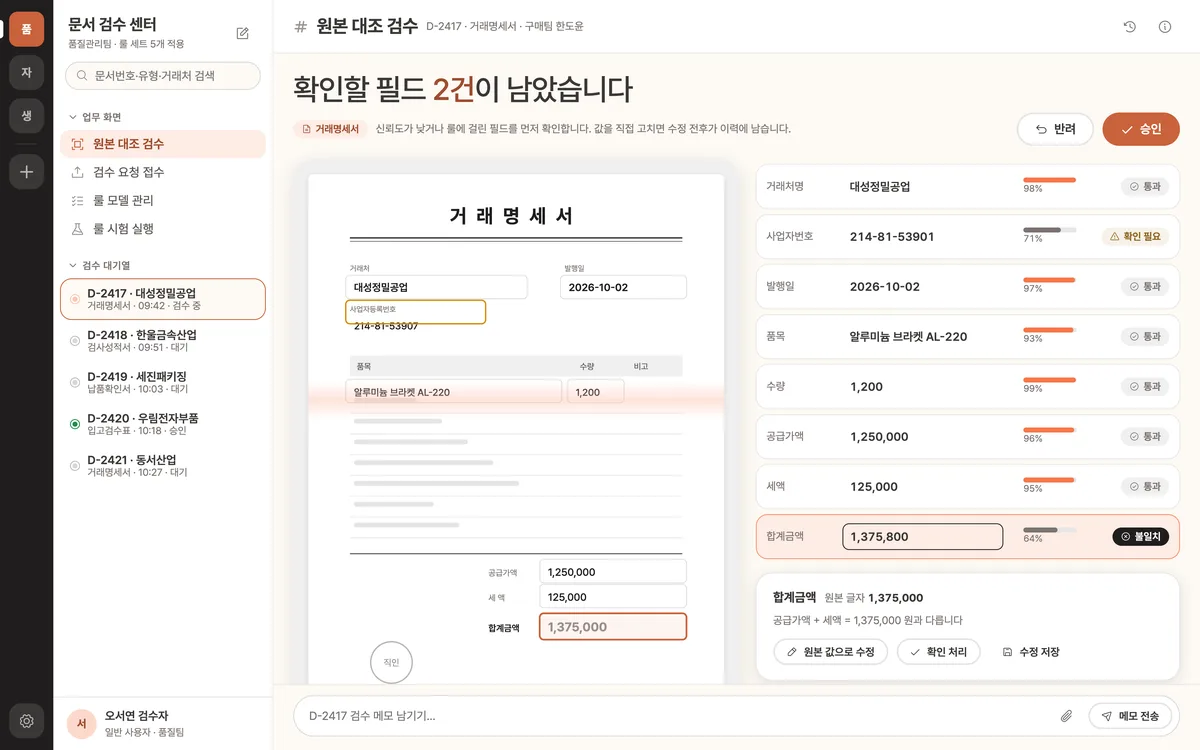This screenshot has width=1200, height=750.
Task: Click 통과 badge on 거래처명 row
Action: (x=1145, y=186)
